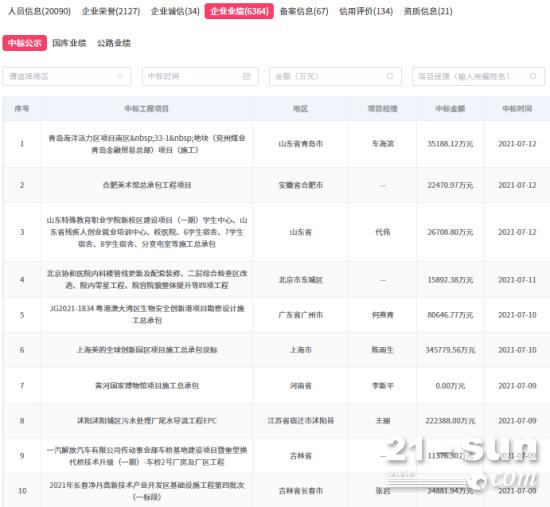Open the 备案信息(67) tab
Viewport: 550px width, 507px height.
[304, 11]
